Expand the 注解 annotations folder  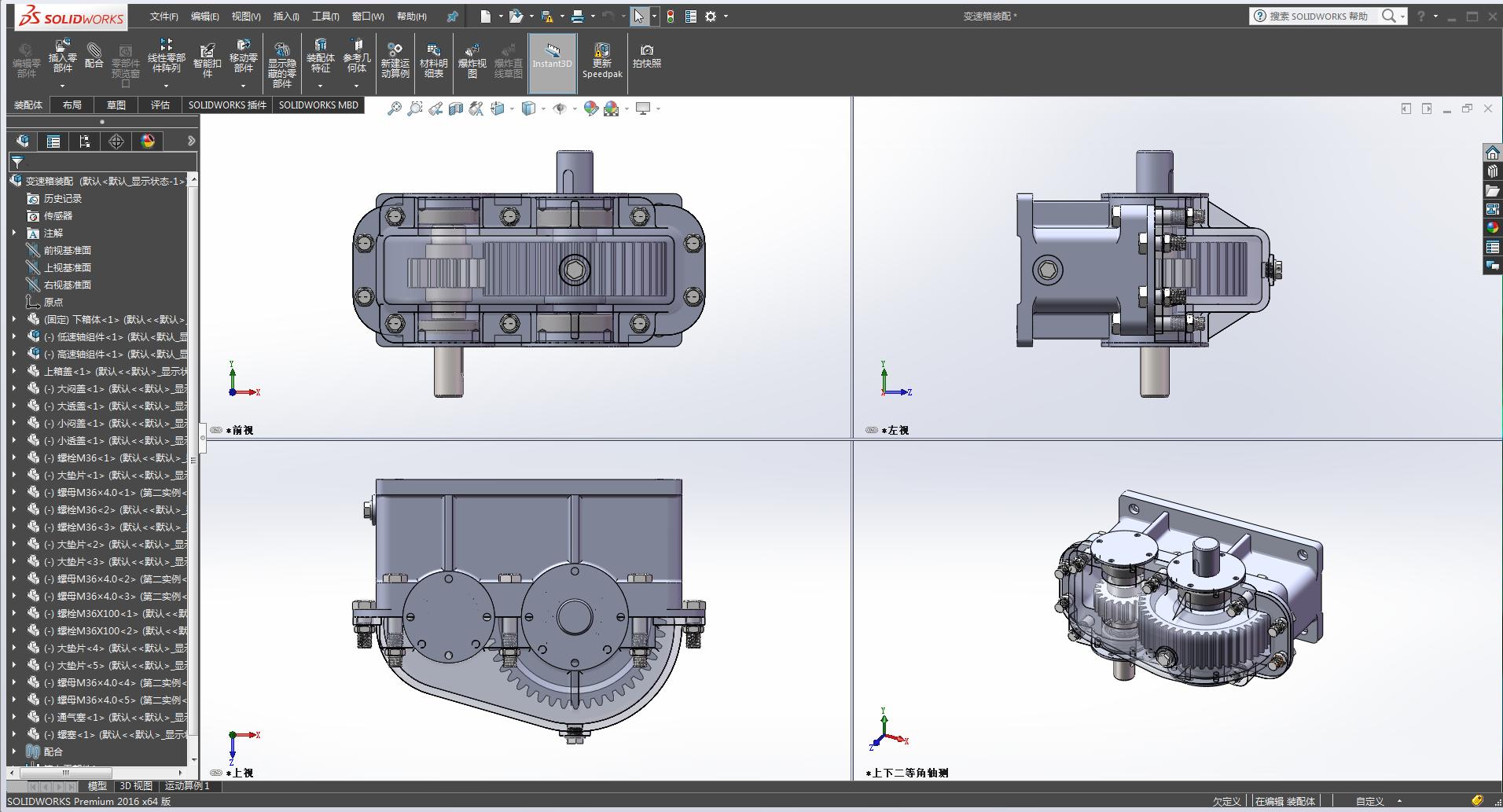coord(13,233)
